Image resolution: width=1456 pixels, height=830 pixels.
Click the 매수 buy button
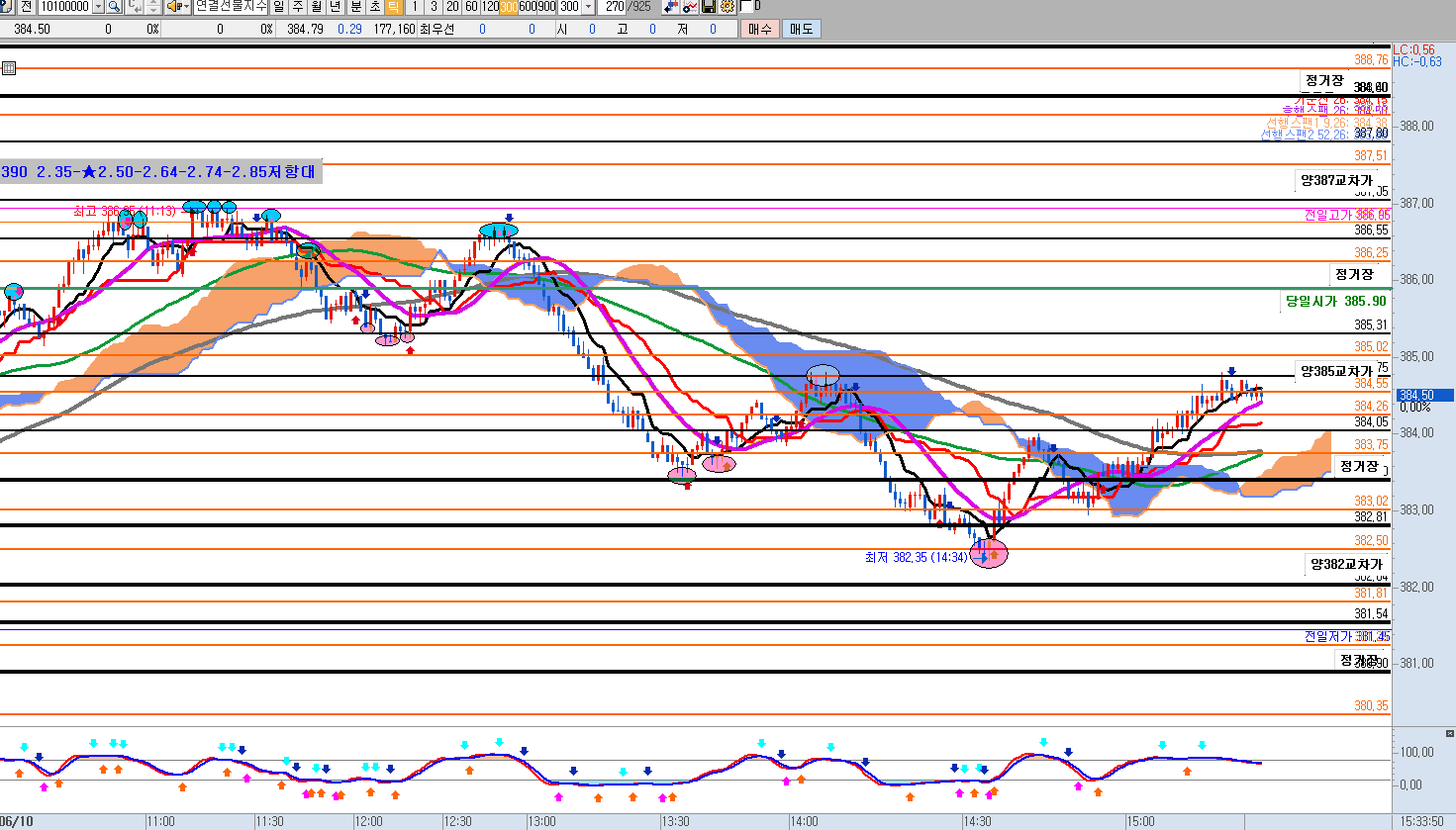[x=759, y=29]
